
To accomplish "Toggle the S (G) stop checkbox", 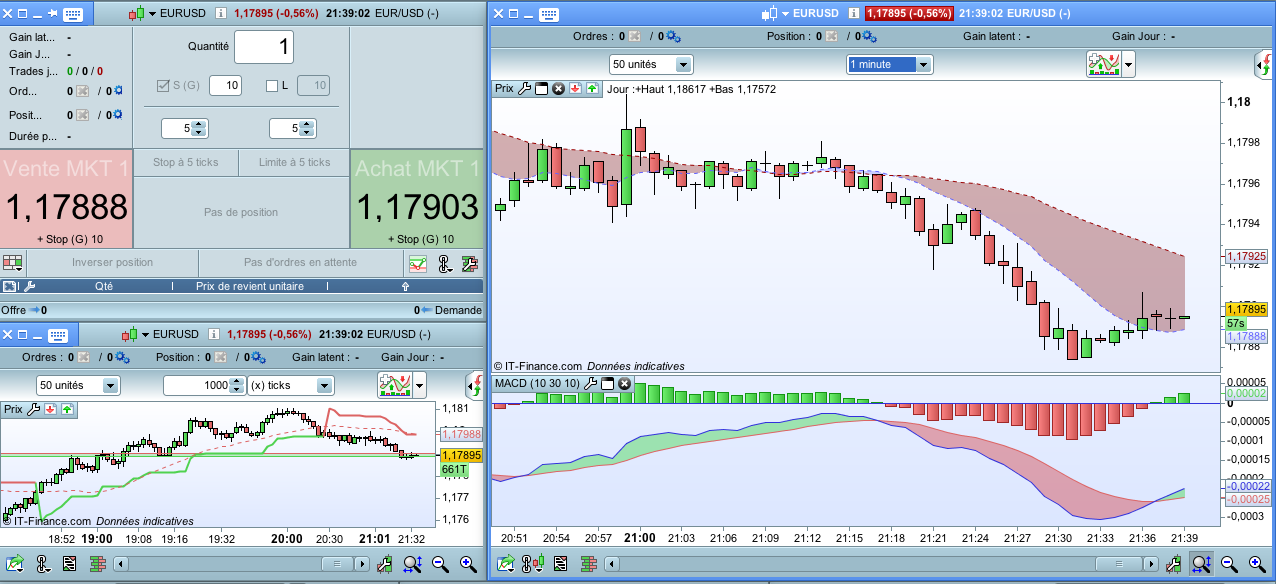I will point(164,86).
